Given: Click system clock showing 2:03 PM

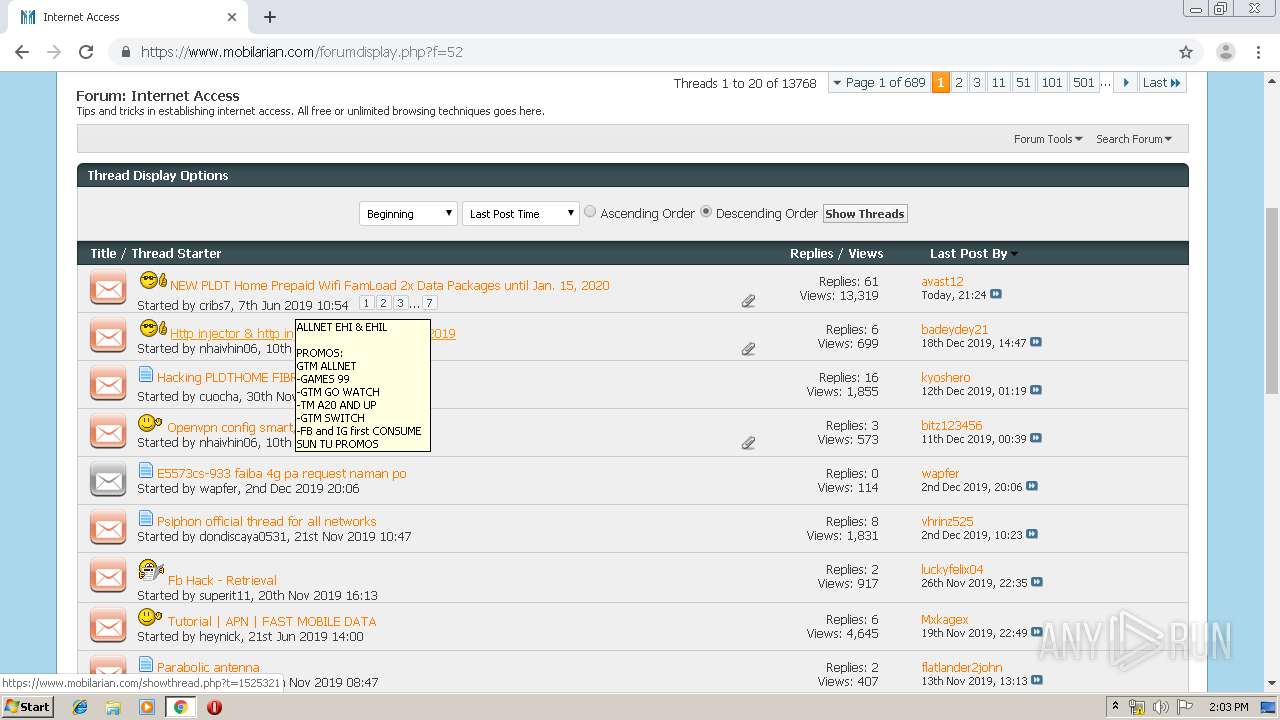Looking at the screenshot, I should (x=1228, y=707).
